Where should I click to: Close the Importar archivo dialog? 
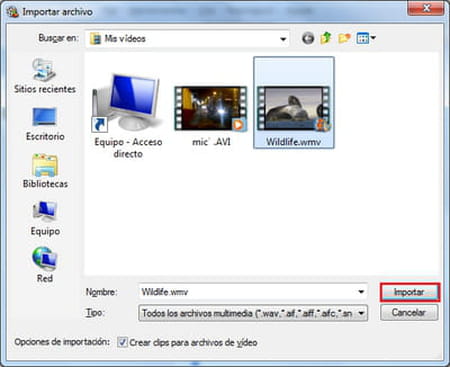(x=426, y=8)
